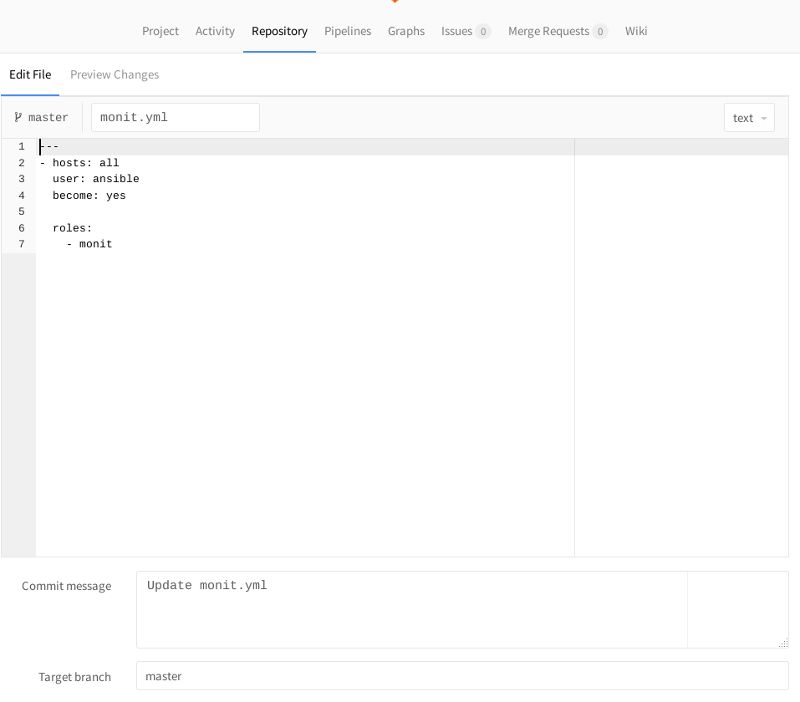The height and width of the screenshot is (702, 800).
Task: Click the filename field showing monit.yml
Action: click(175, 117)
